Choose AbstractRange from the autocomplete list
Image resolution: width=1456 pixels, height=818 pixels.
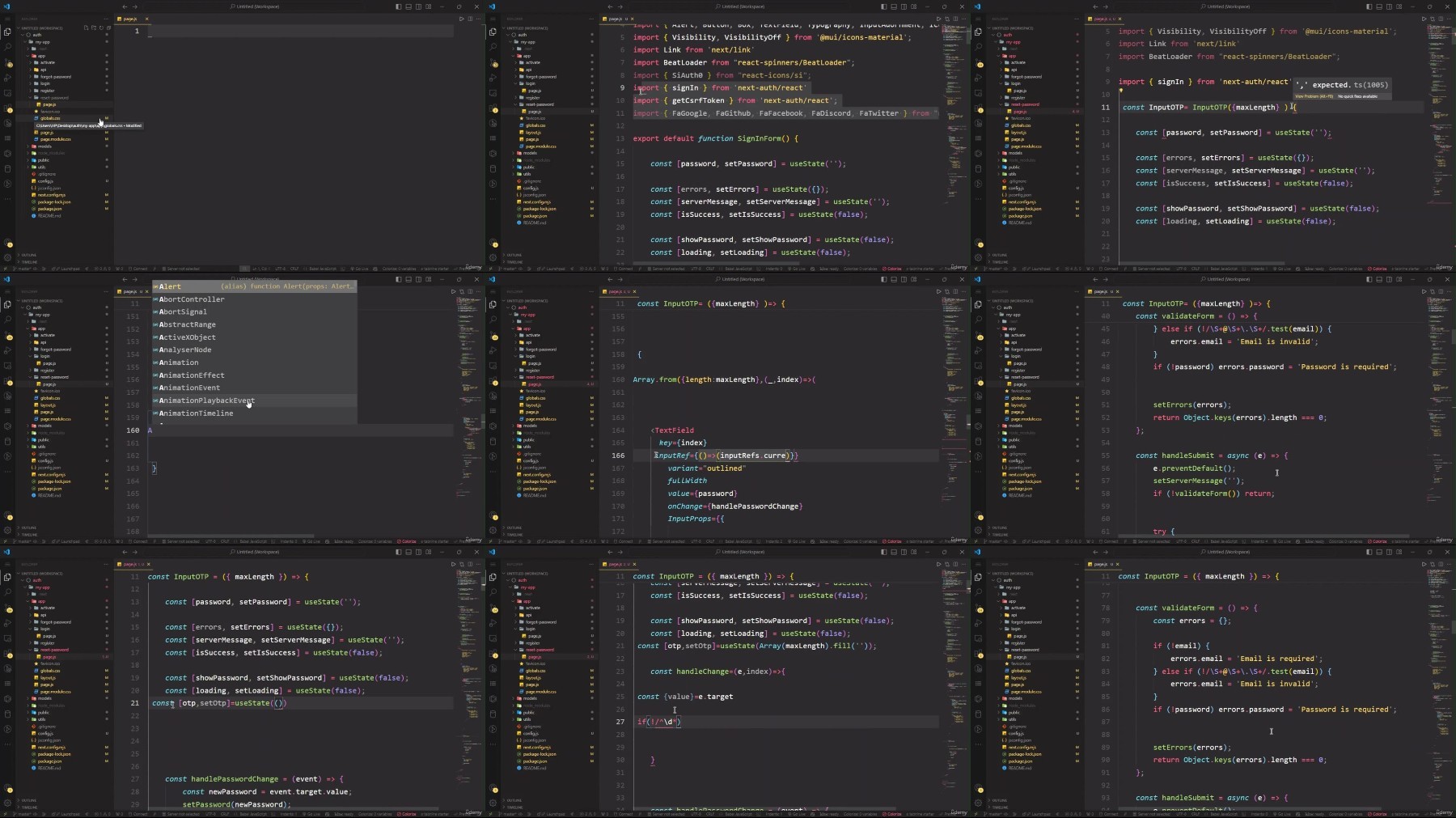(x=187, y=324)
